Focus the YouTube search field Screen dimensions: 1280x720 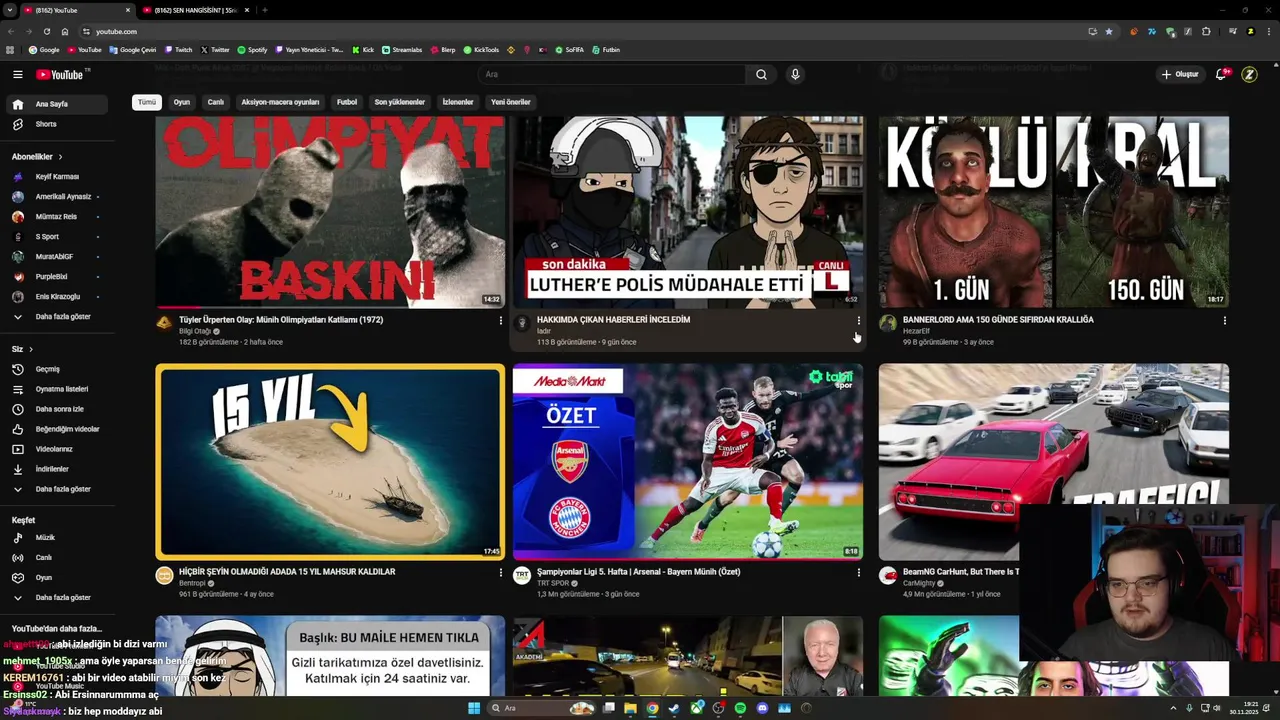(611, 74)
